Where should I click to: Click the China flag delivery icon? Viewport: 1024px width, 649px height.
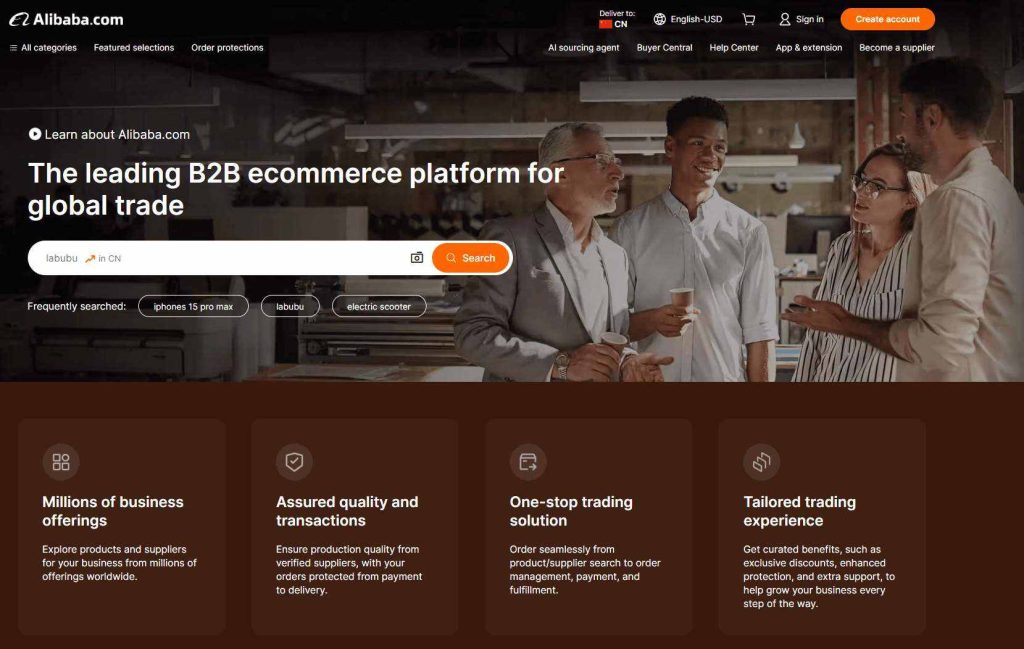(605, 24)
